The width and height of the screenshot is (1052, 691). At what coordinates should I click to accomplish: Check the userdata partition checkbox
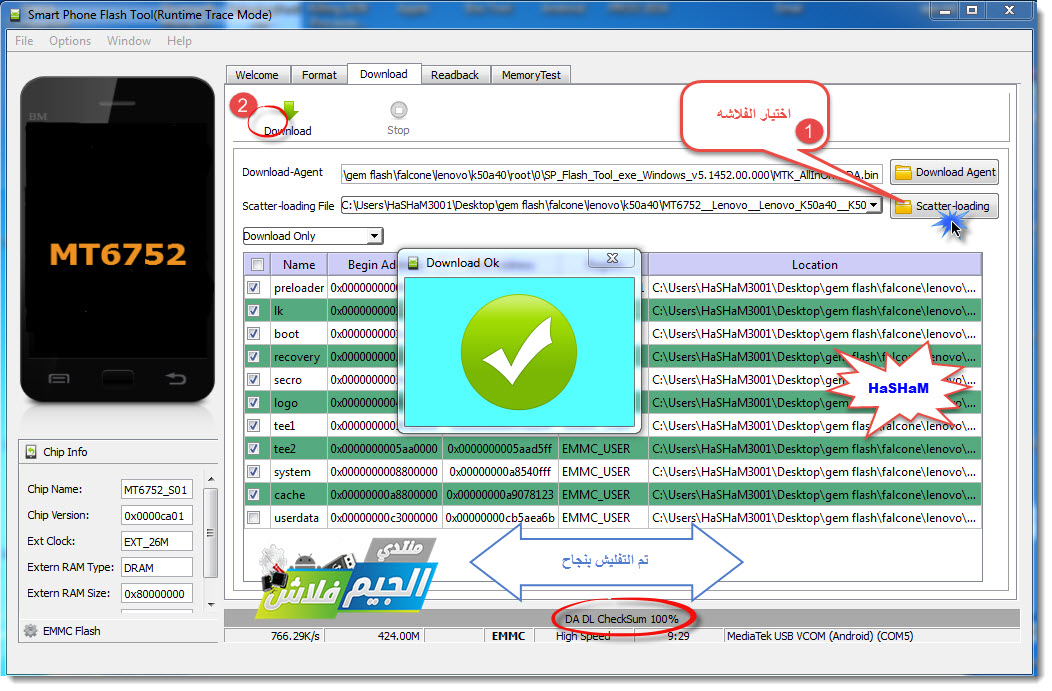coord(254,518)
